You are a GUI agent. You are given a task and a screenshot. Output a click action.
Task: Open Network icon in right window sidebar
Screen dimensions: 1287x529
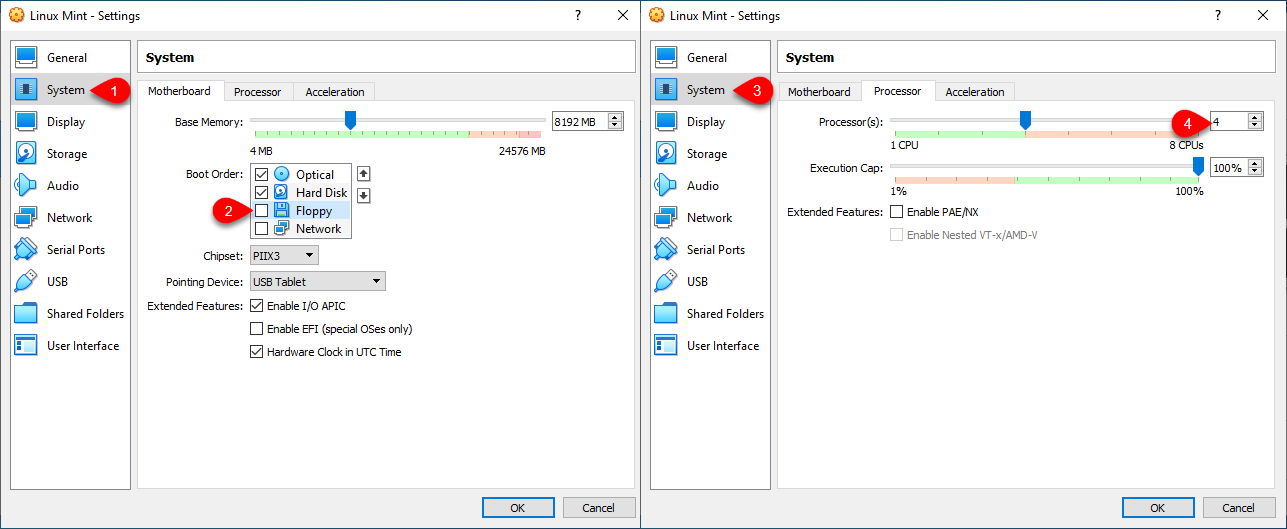pos(667,218)
